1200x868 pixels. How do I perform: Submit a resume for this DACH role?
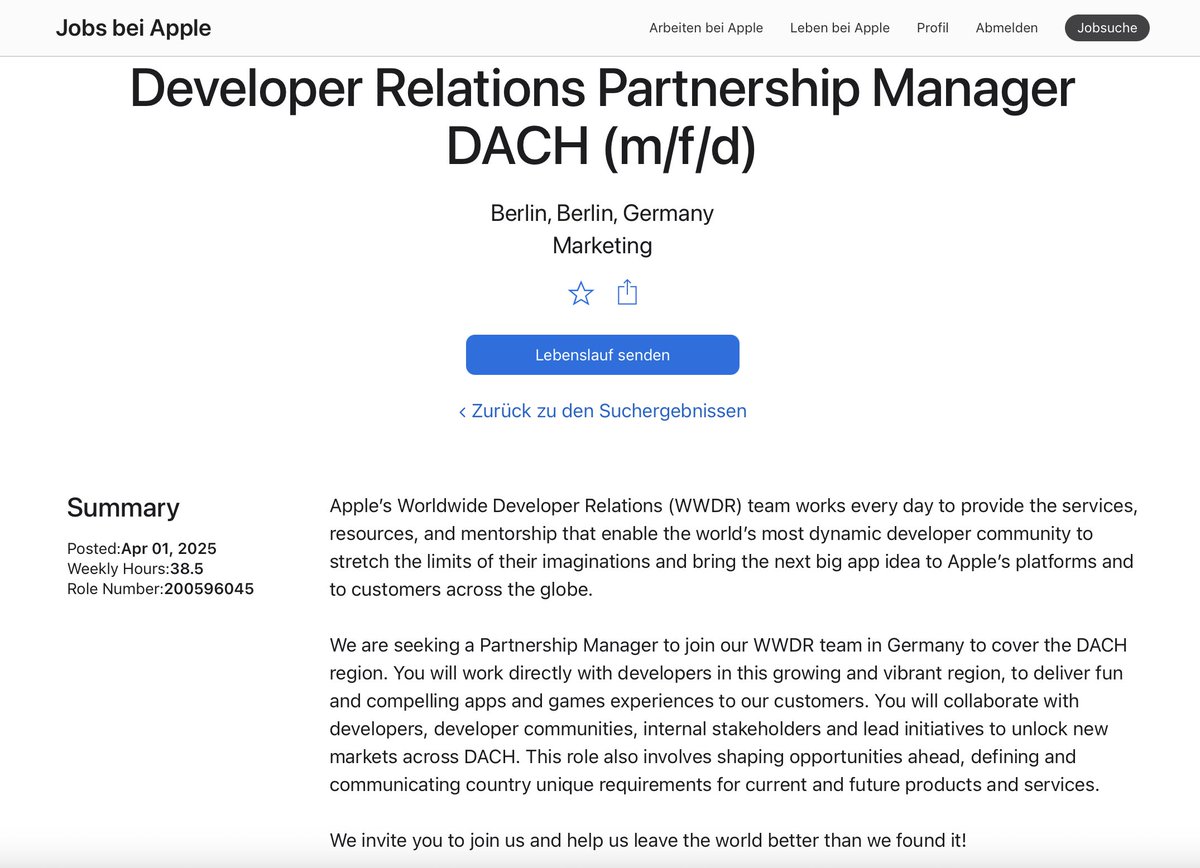[602, 354]
